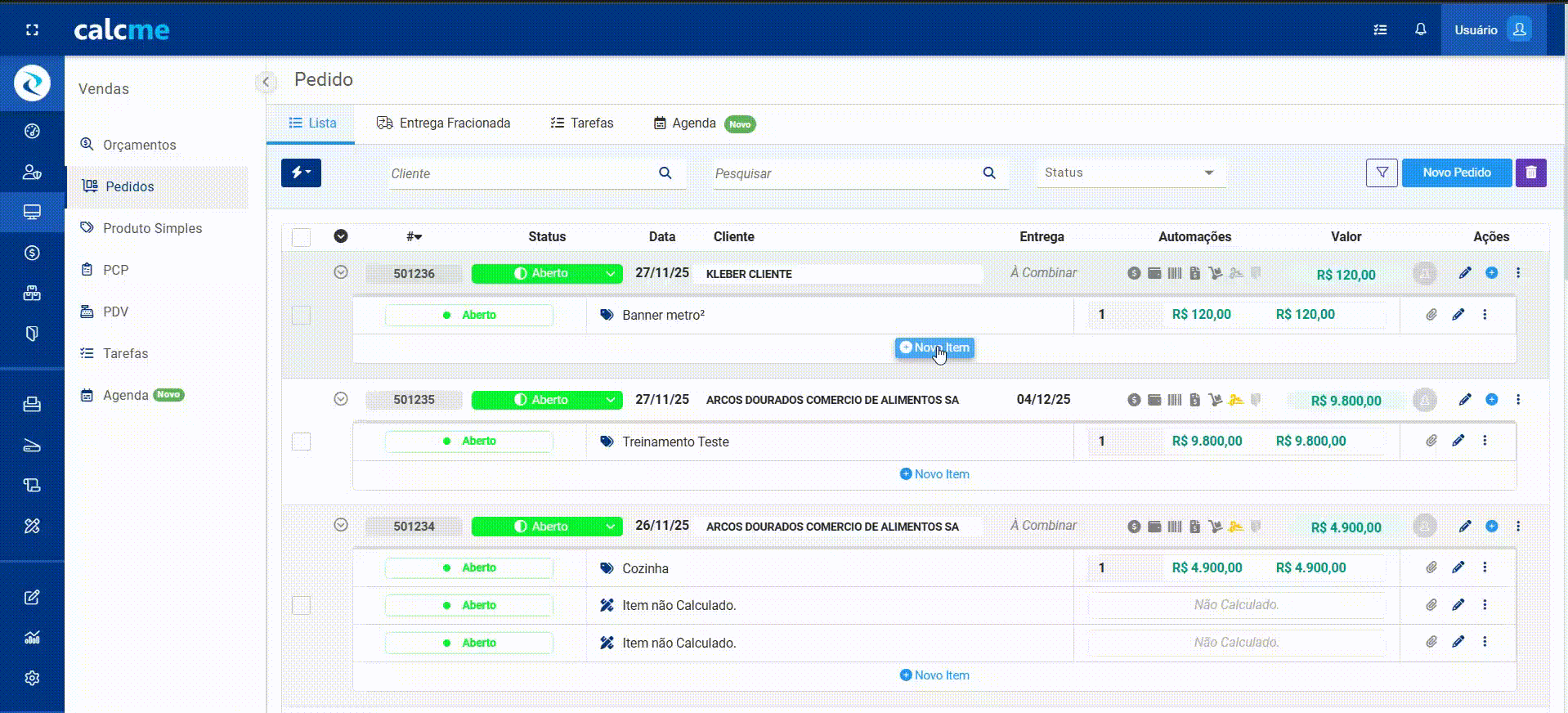
Task: Open the dashboard gauge icon in the sidebar
Action: click(x=32, y=131)
